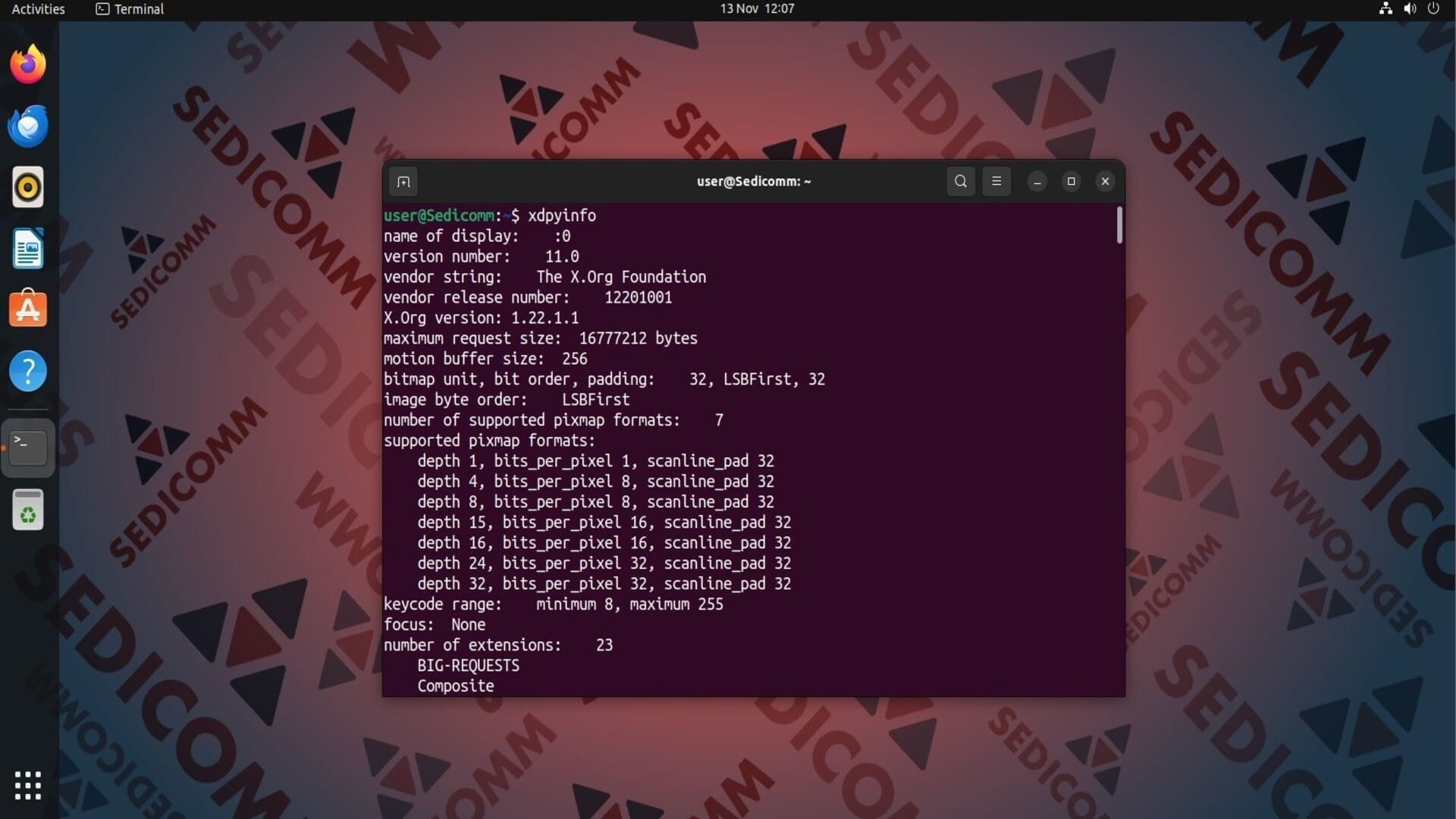Click the terminal search icon
The image size is (1456, 819).
pyautogui.click(x=961, y=181)
